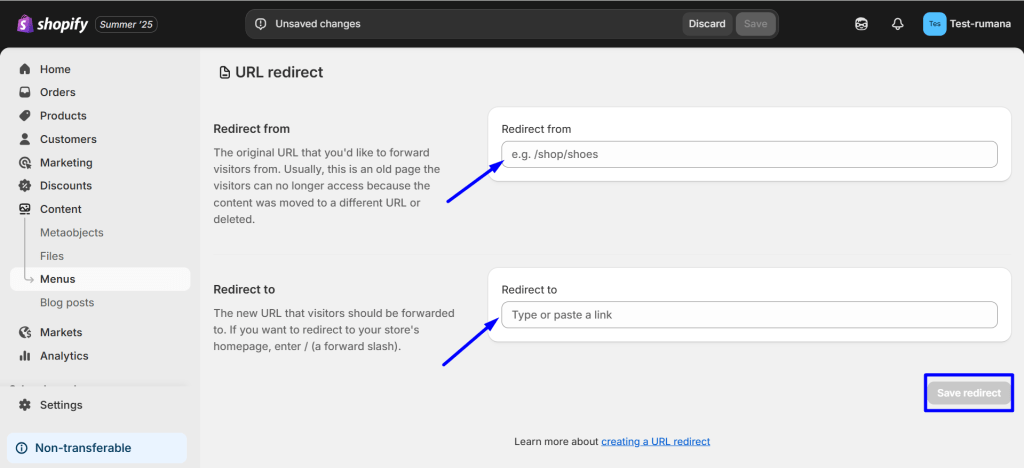Click the Save redirect button

(x=968, y=393)
